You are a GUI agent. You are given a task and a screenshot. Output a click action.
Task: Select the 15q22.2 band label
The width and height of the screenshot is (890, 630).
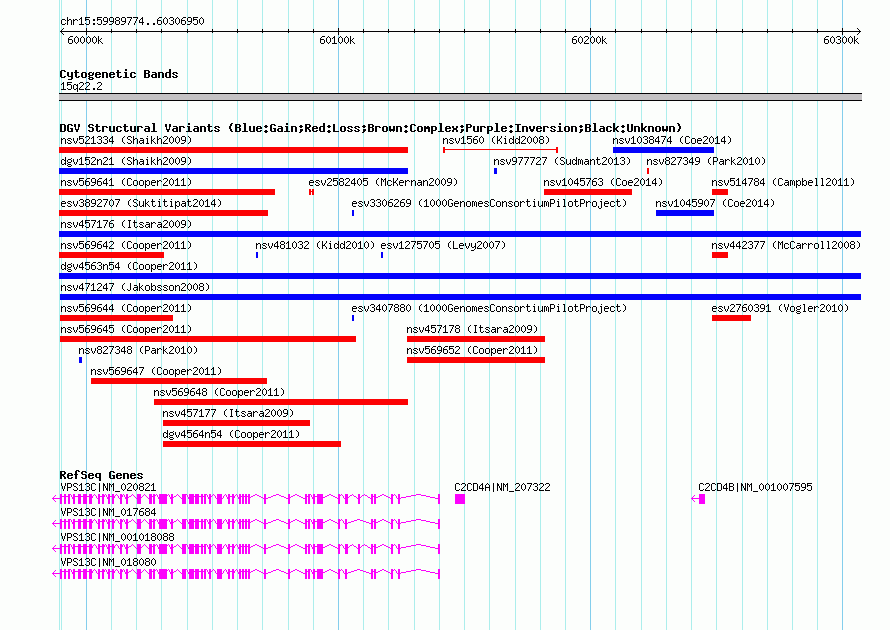coord(81,86)
